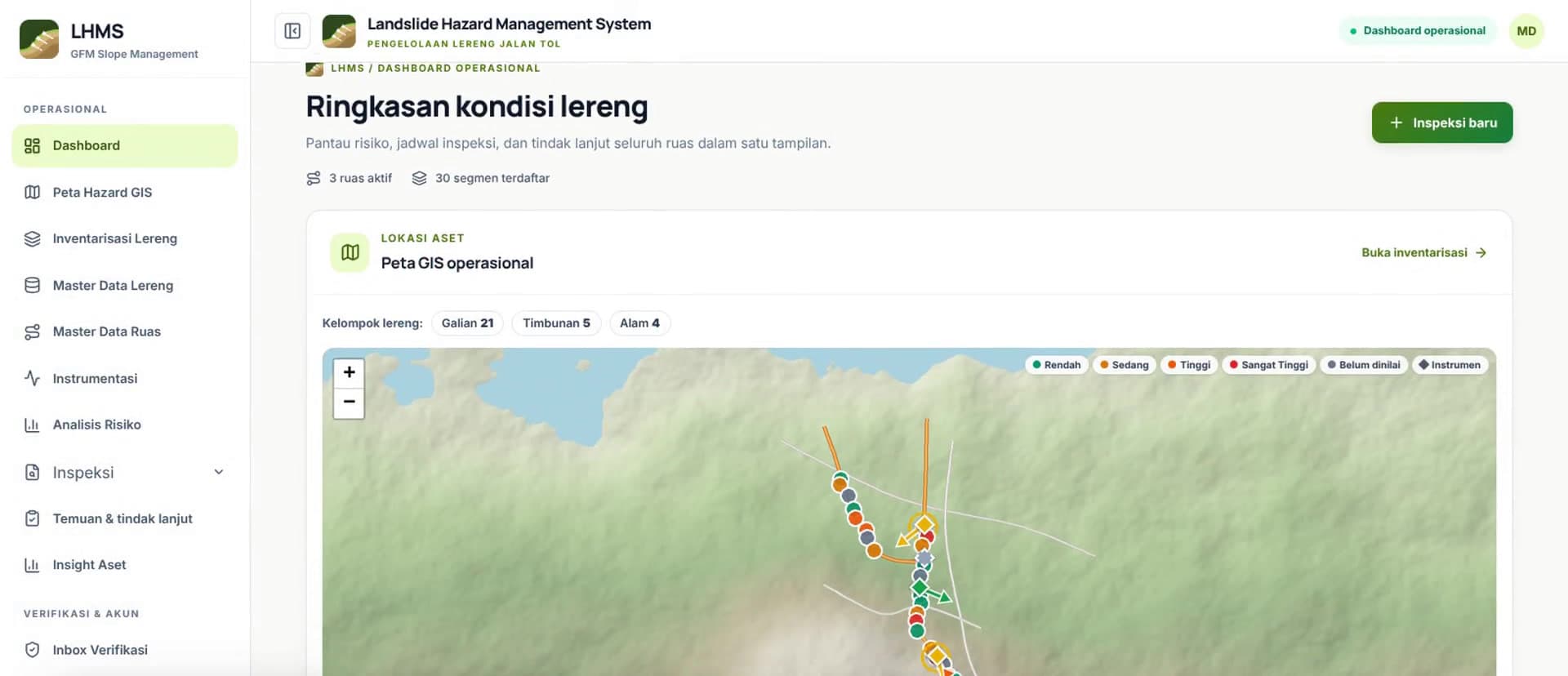Click the Analisis Risiko chart icon

coord(32,425)
